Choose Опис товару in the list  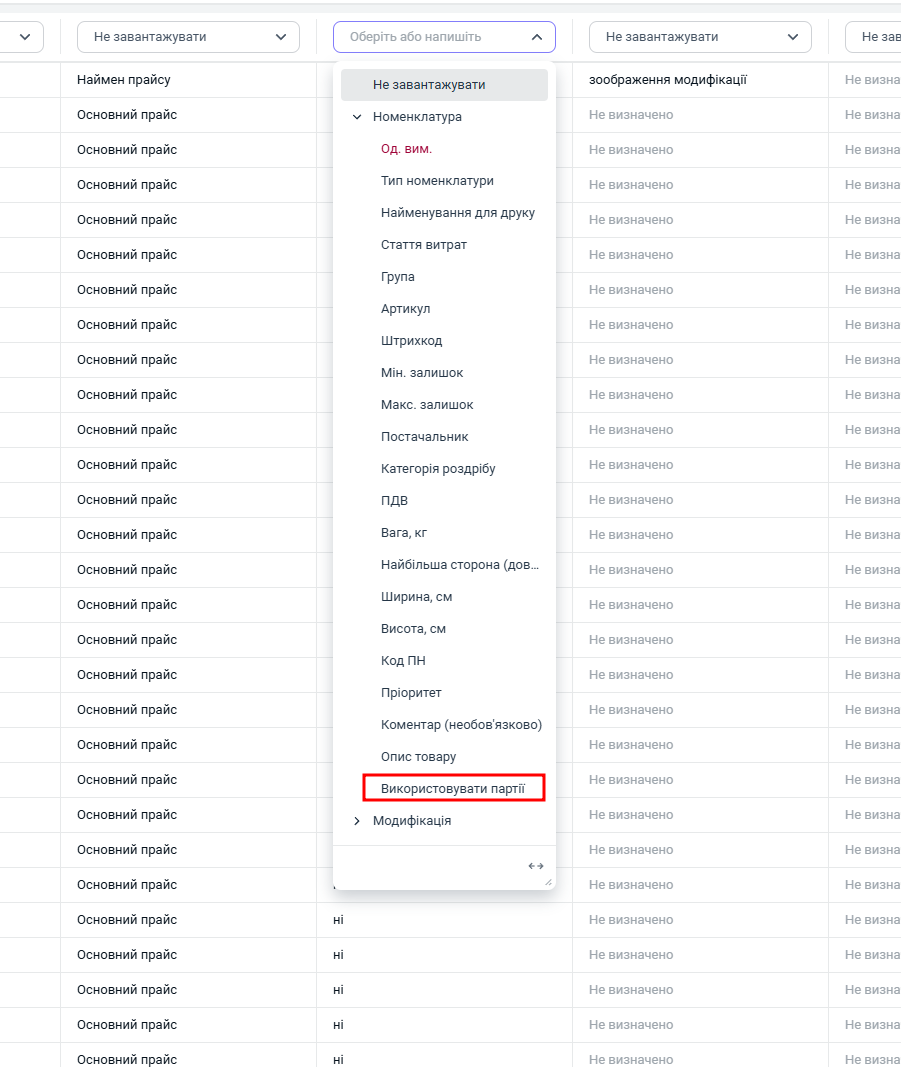[419, 757]
